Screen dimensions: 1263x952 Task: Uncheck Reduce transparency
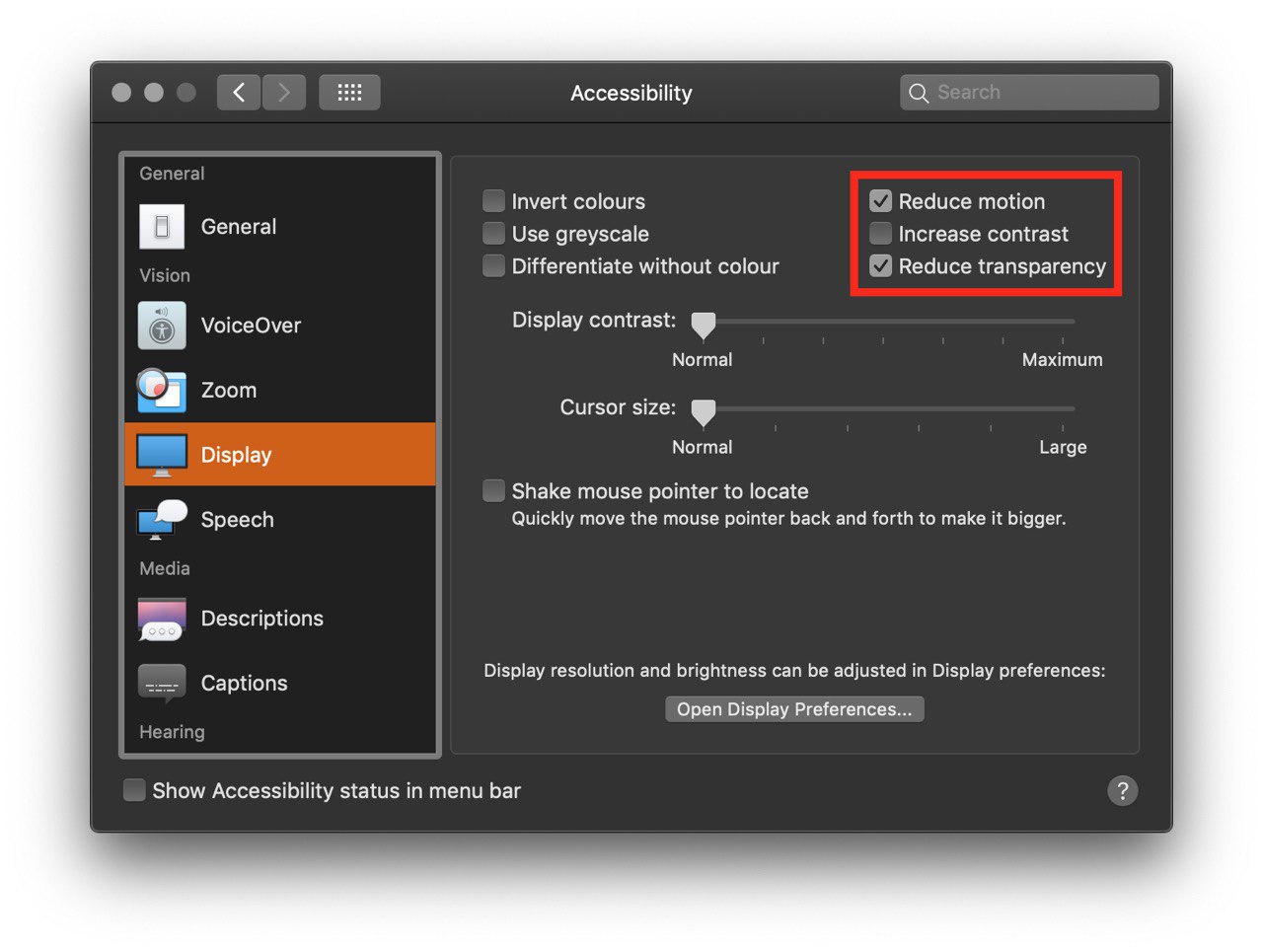[880, 266]
